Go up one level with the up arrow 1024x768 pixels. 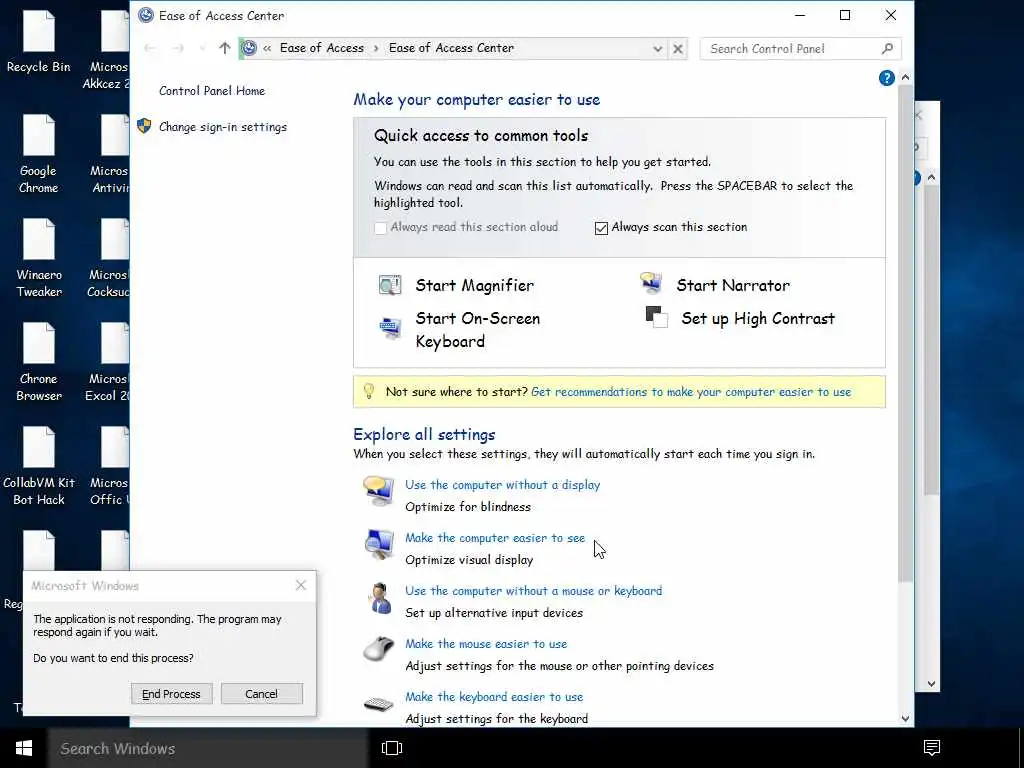[x=225, y=48]
